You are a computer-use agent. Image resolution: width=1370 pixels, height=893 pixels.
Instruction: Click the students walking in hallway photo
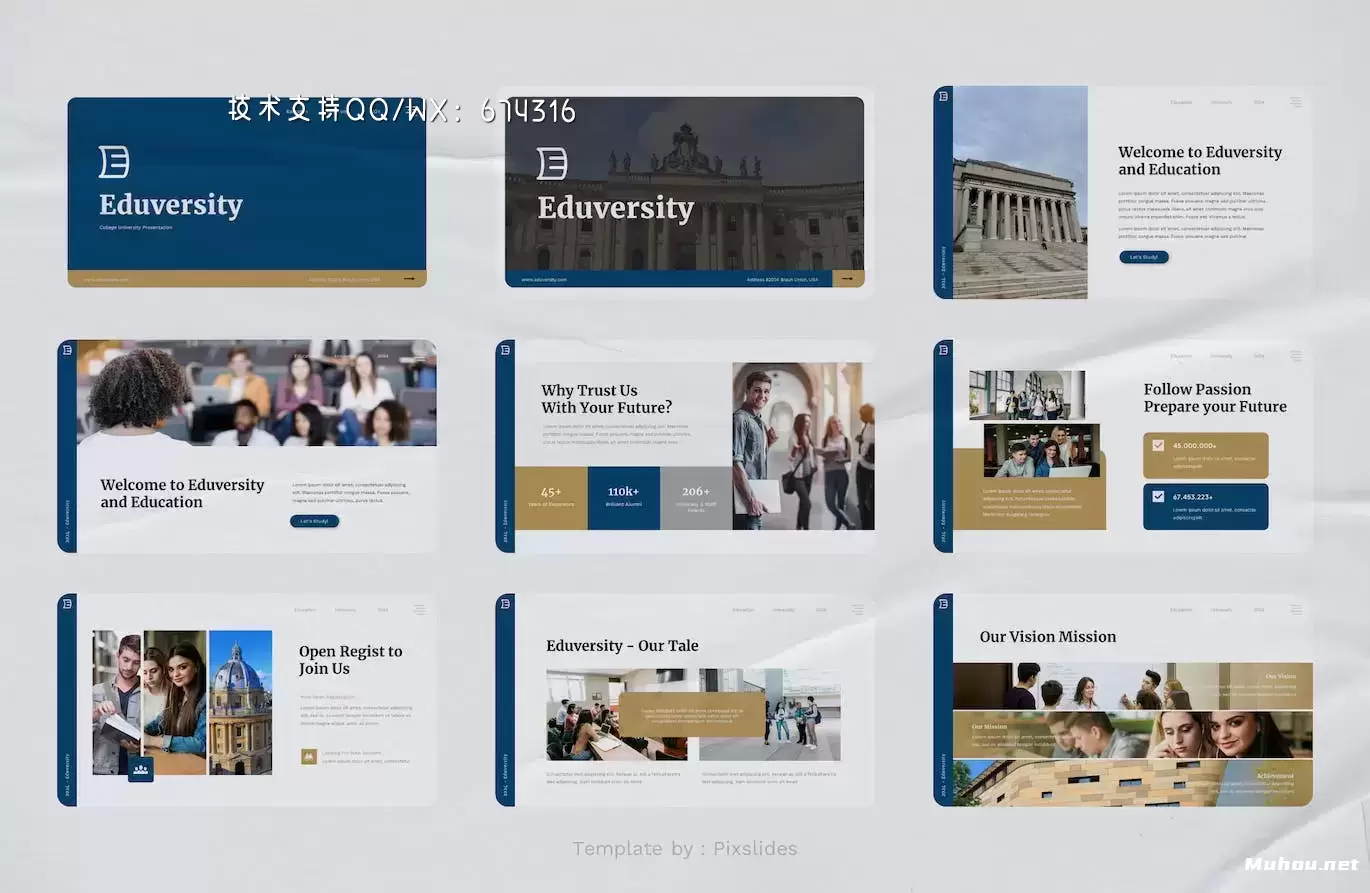(x=1026, y=395)
